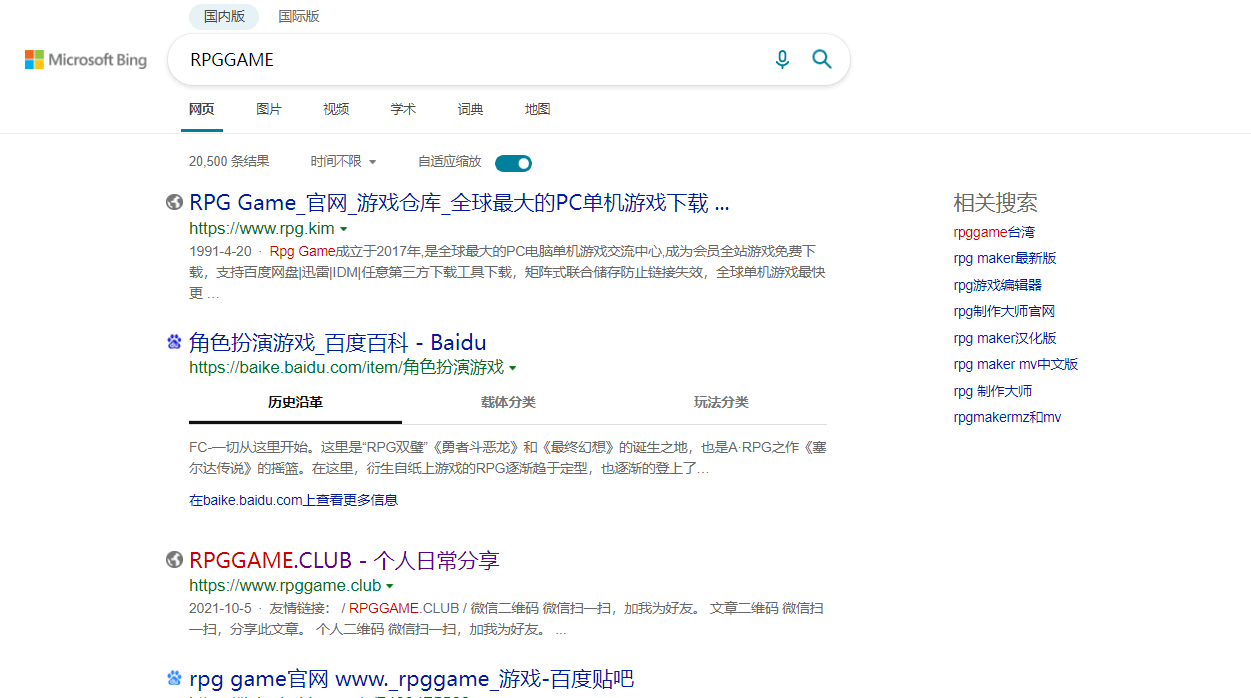Image resolution: width=1251 pixels, height=698 pixels.
Task: Open the rpggame台湾 related search
Action: 993,231
